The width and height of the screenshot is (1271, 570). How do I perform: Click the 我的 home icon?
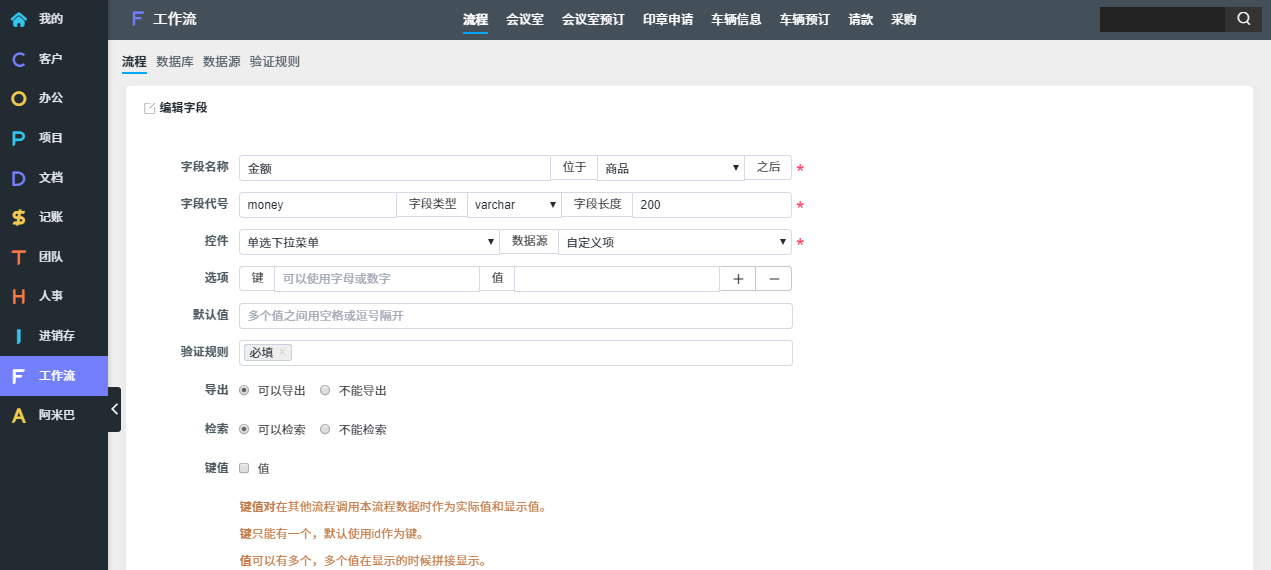pos(19,19)
